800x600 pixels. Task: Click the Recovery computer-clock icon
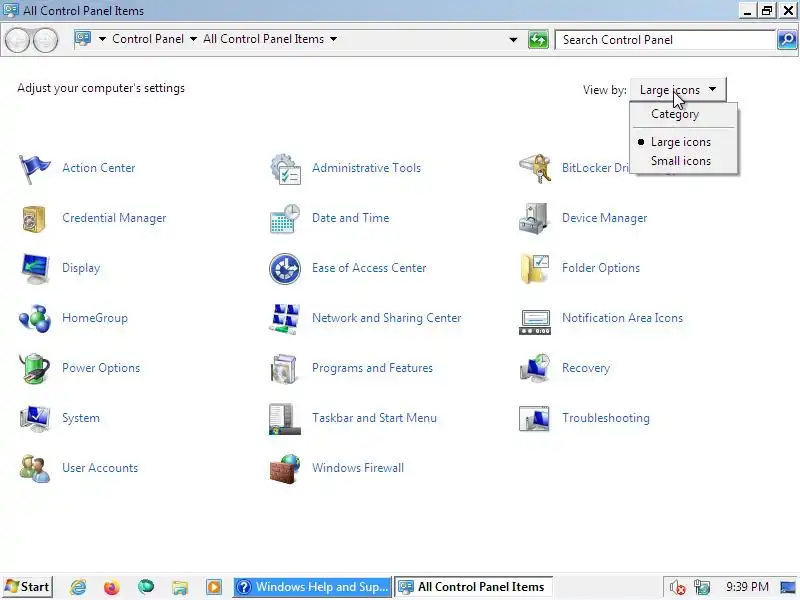(x=535, y=368)
